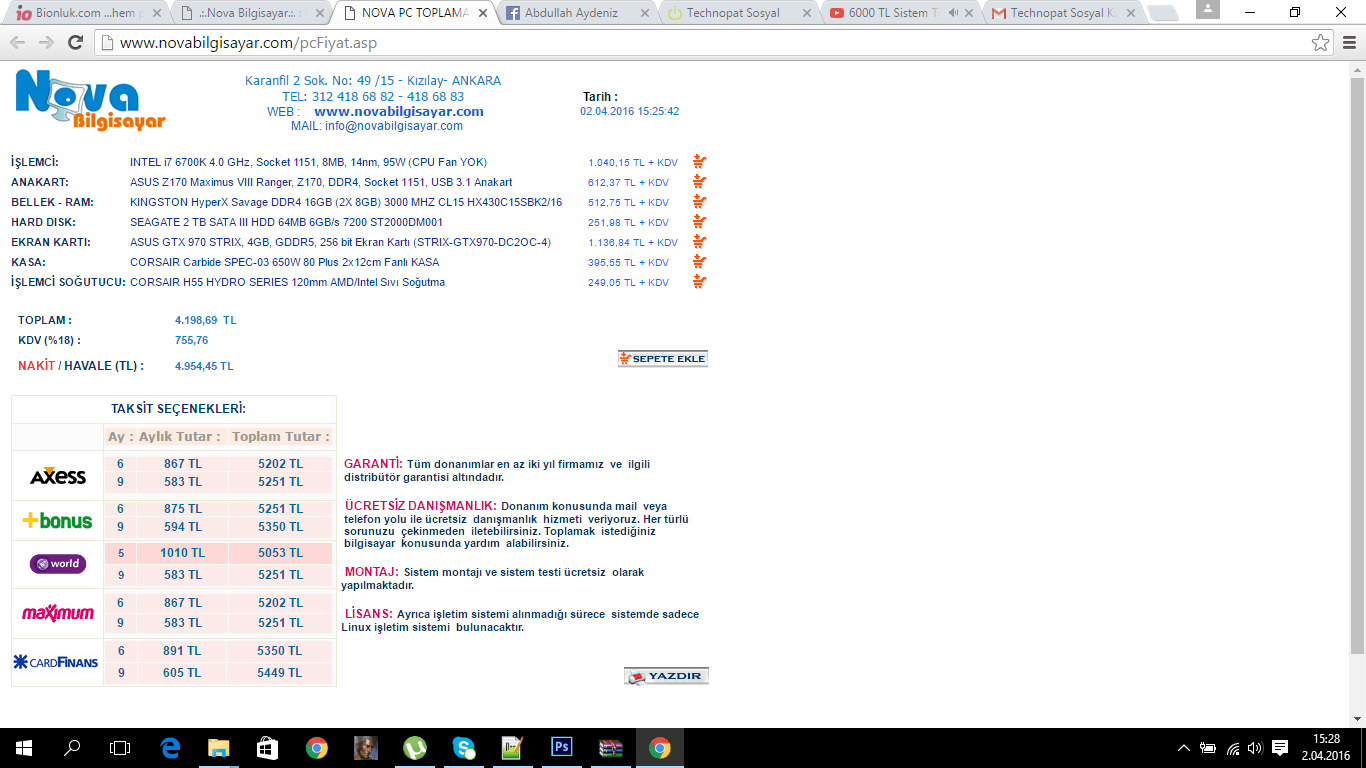Click the Bonus card logo
Viewport: 1366px width, 768px height.
(58, 520)
